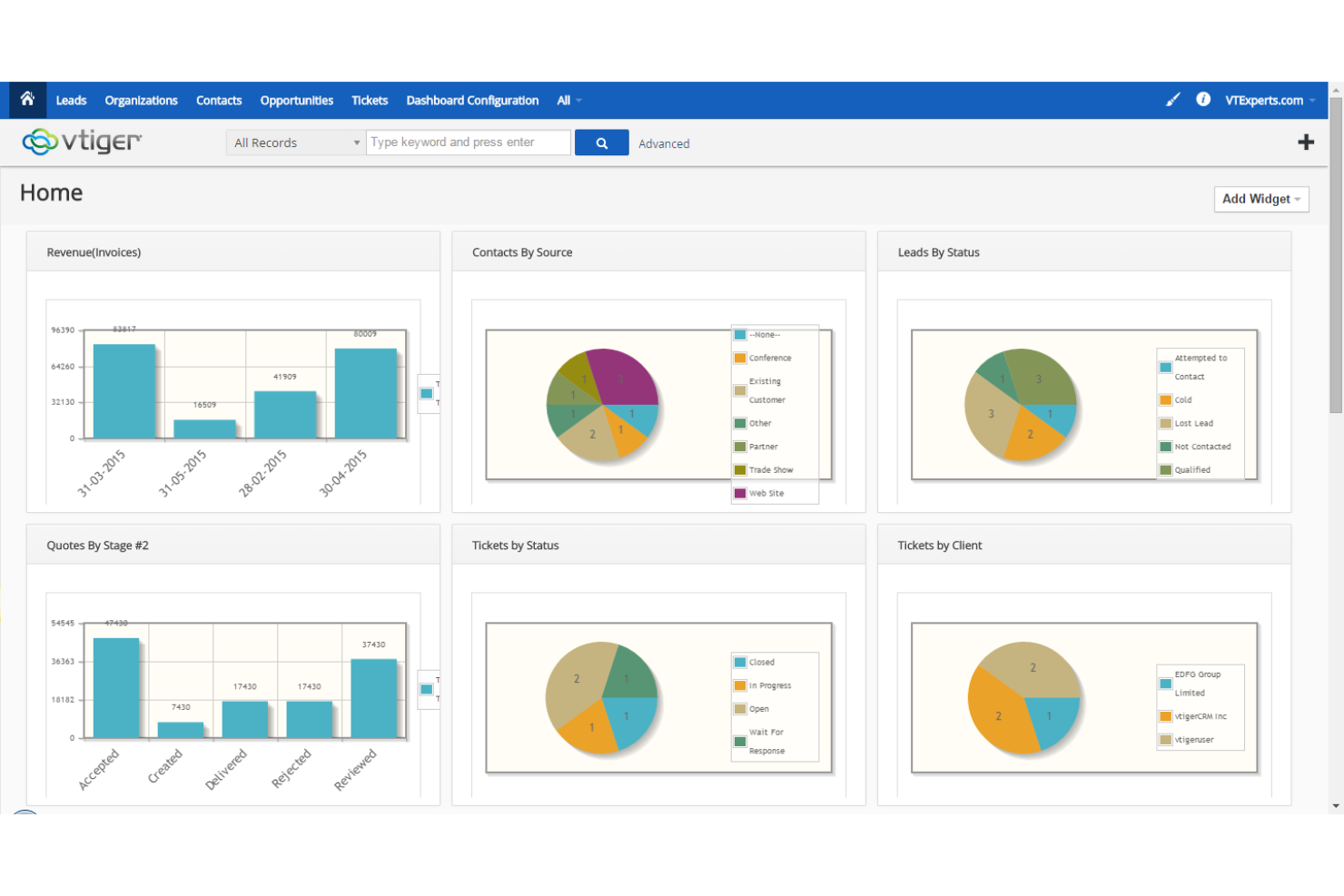This screenshot has height=896, width=1344.
Task: Open the theme customizer paintbrush icon
Action: point(1172,100)
